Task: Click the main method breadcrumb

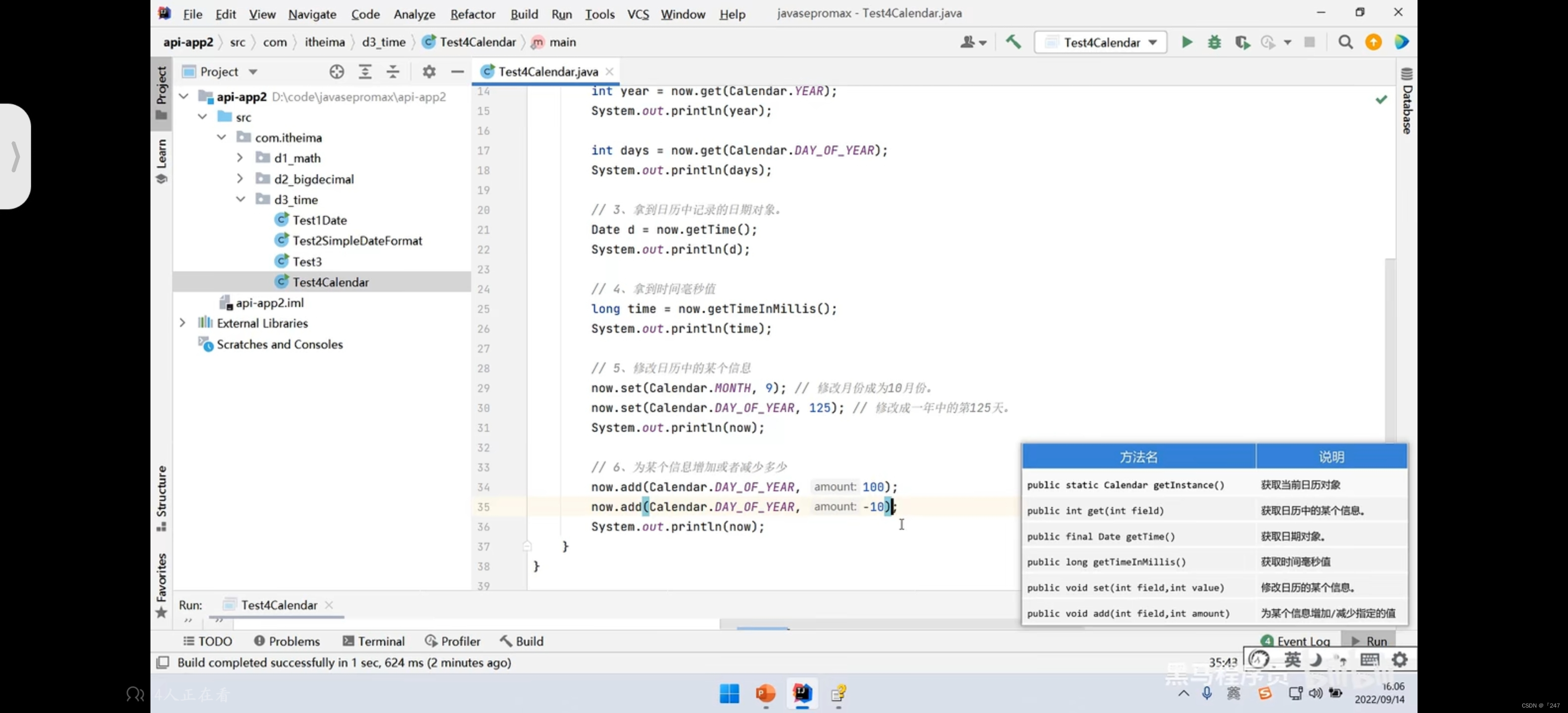Action: pos(553,42)
